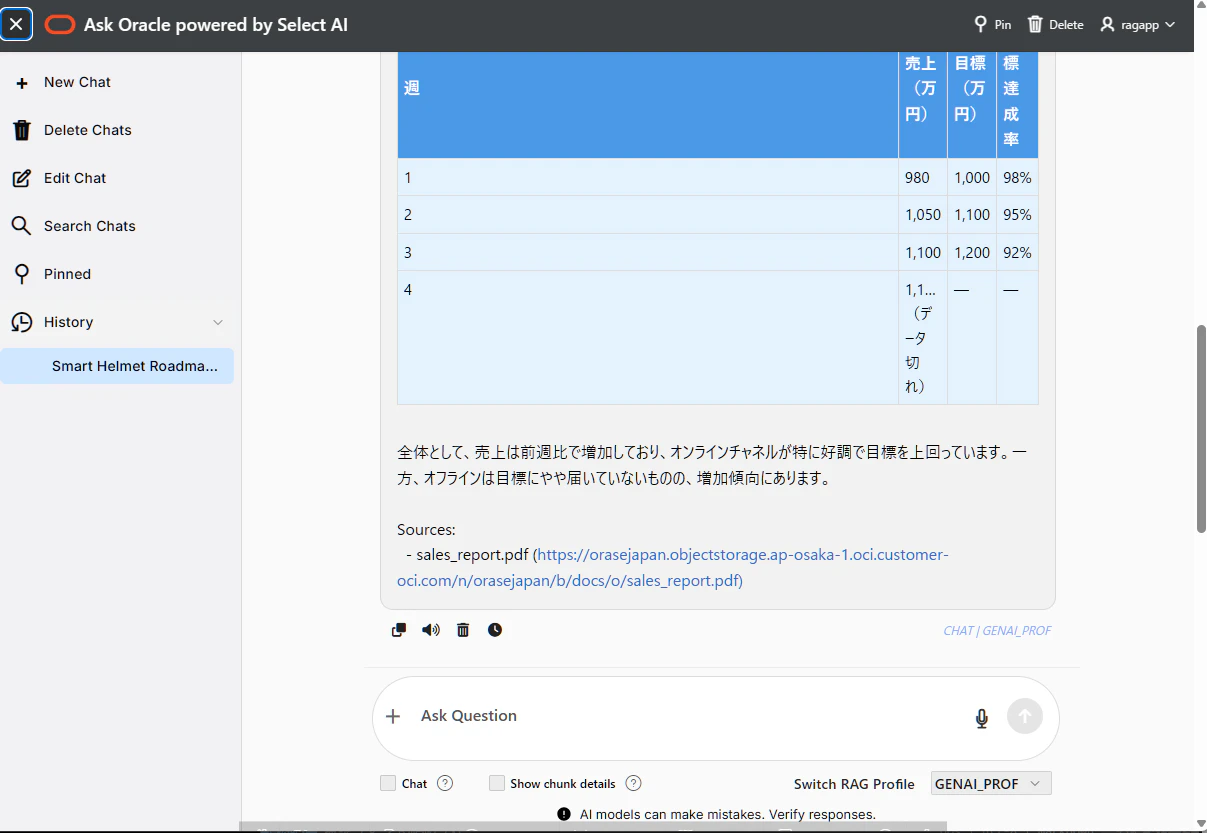Select the 92% achievement cell

(1017, 252)
